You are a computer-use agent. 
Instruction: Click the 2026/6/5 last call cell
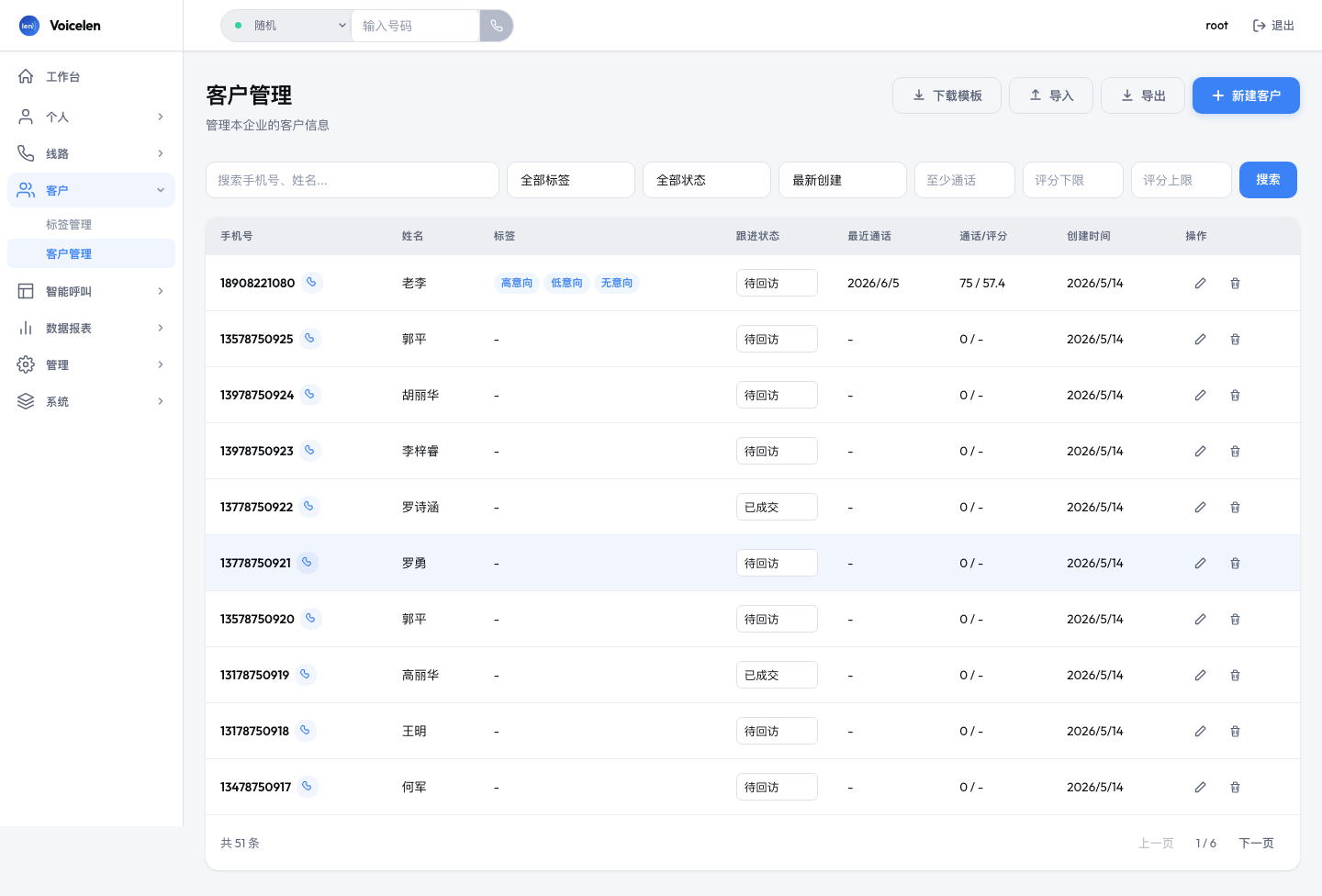(873, 283)
